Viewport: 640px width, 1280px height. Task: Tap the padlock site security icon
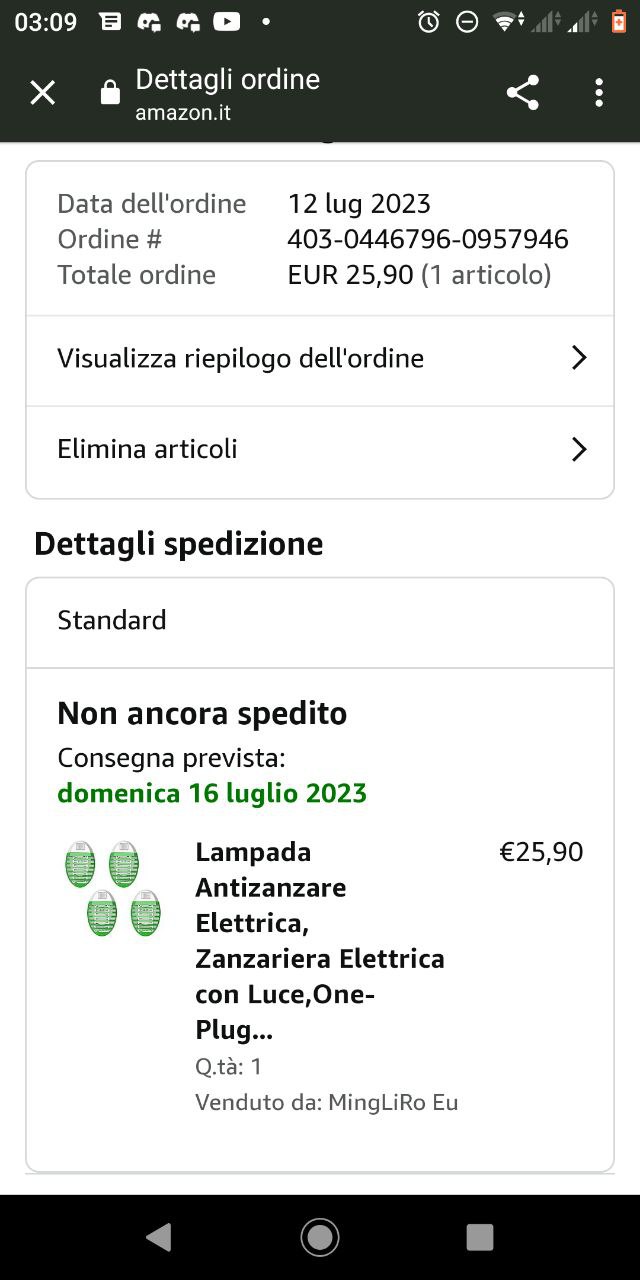110,93
